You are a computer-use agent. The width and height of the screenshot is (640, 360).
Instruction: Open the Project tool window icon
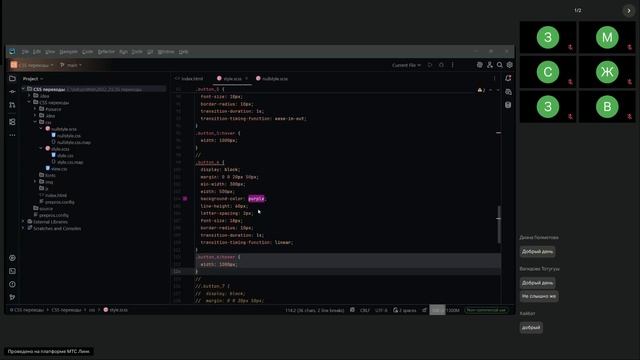(12, 78)
